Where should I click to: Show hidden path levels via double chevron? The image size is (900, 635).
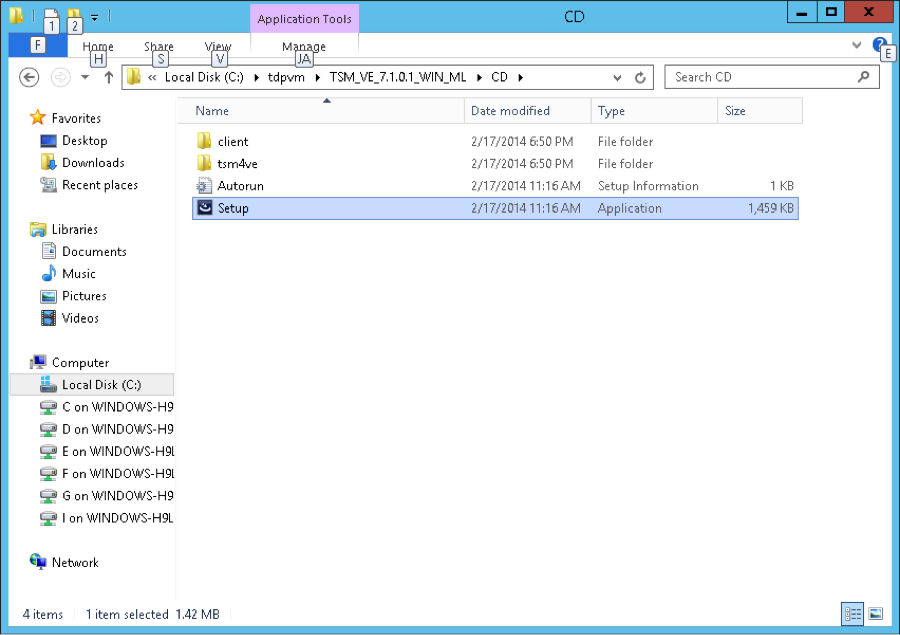tap(152, 78)
